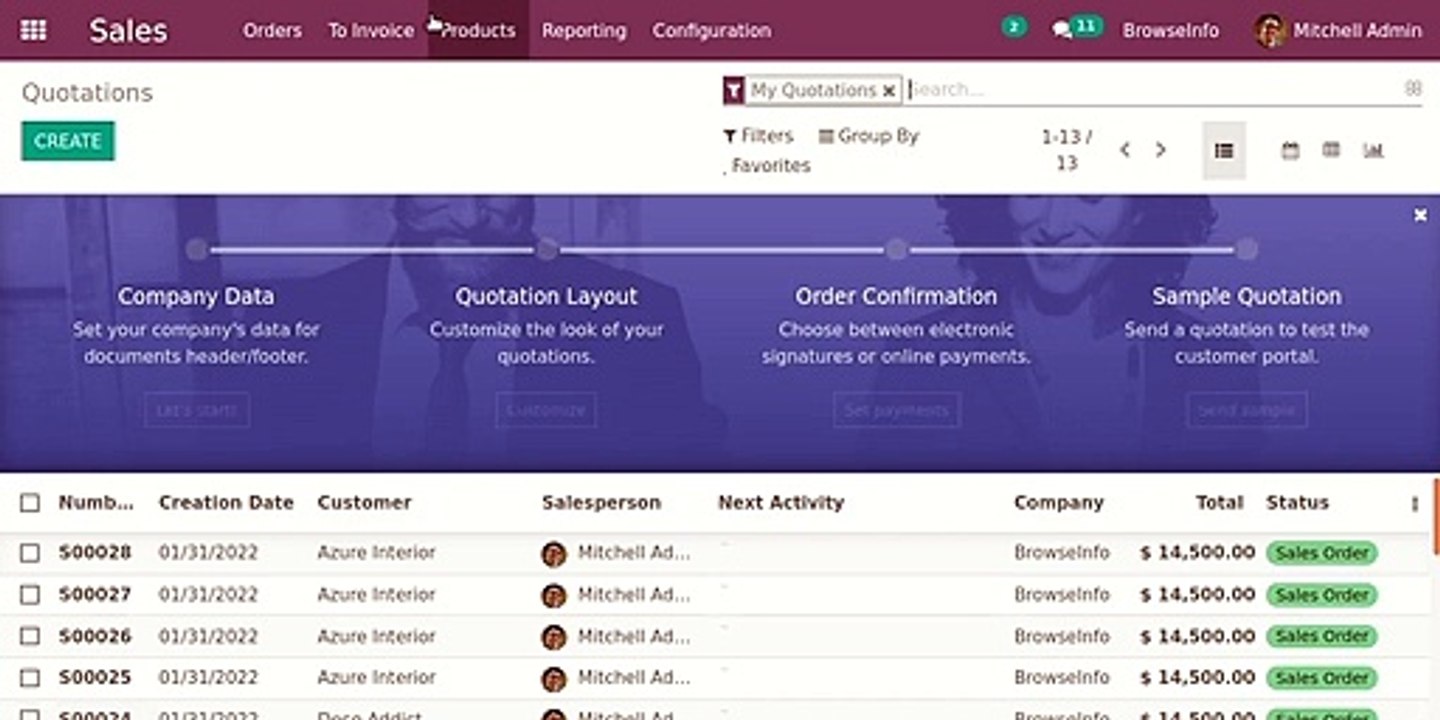This screenshot has width=1440, height=720.
Task: Click Mitchell Admin avatar in top bar
Action: click(1270, 31)
